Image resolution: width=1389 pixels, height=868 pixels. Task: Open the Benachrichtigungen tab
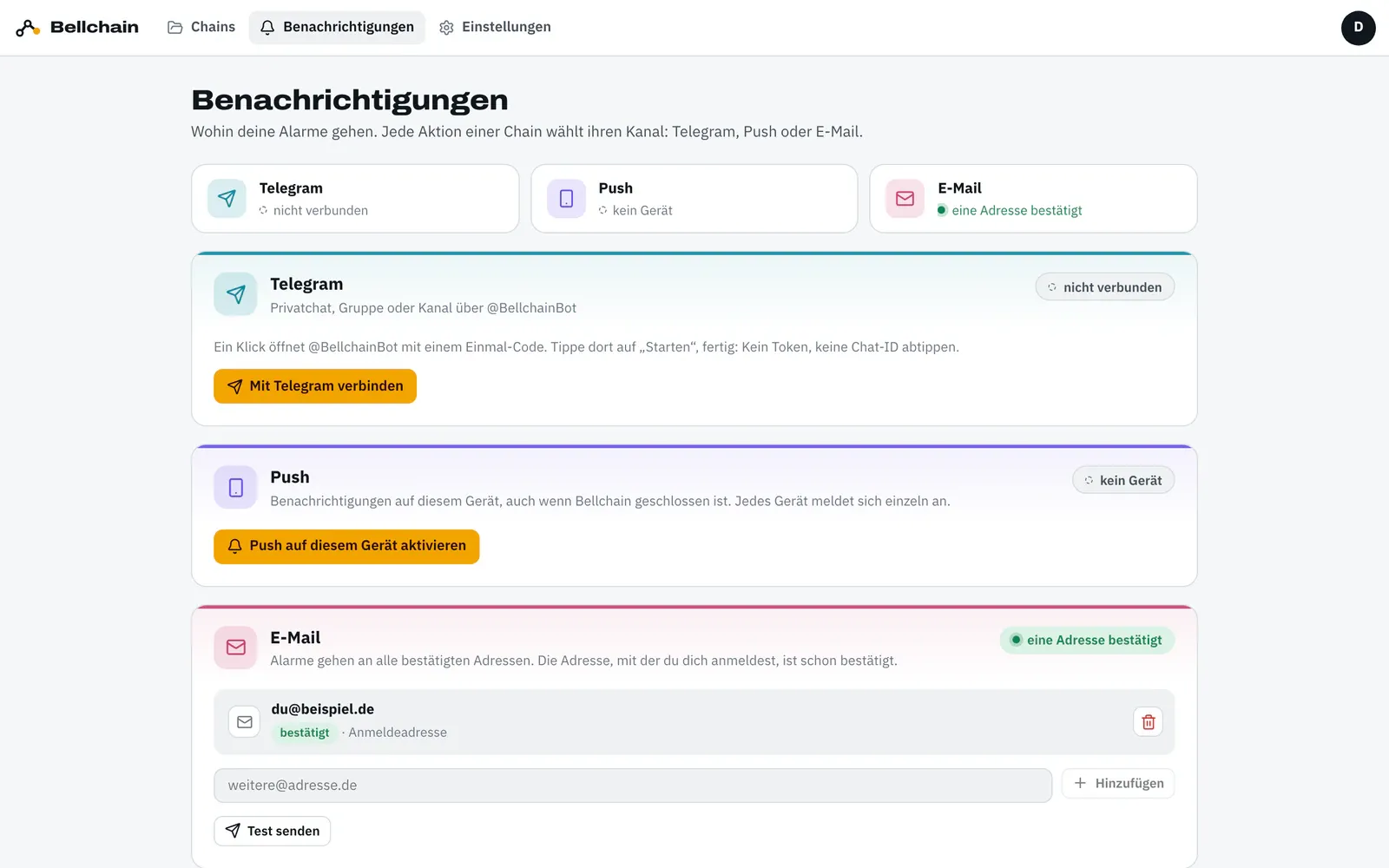tap(337, 27)
